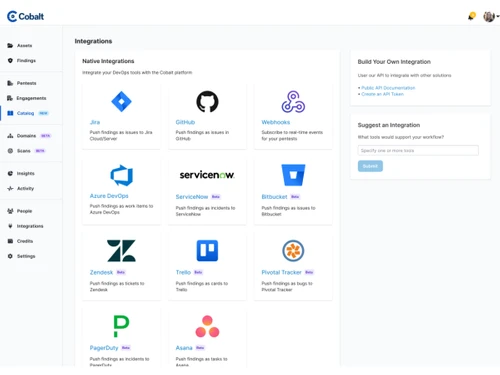Select Catalog in the sidebar
This screenshot has width=500, height=375.
pos(25,113)
